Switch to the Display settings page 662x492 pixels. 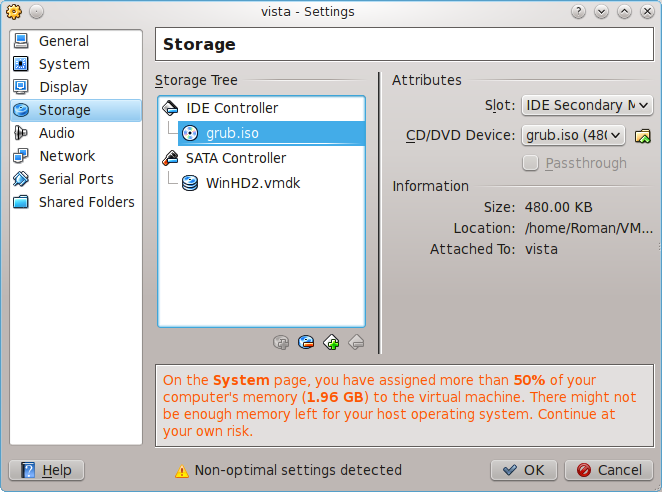pyautogui.click(x=76, y=87)
